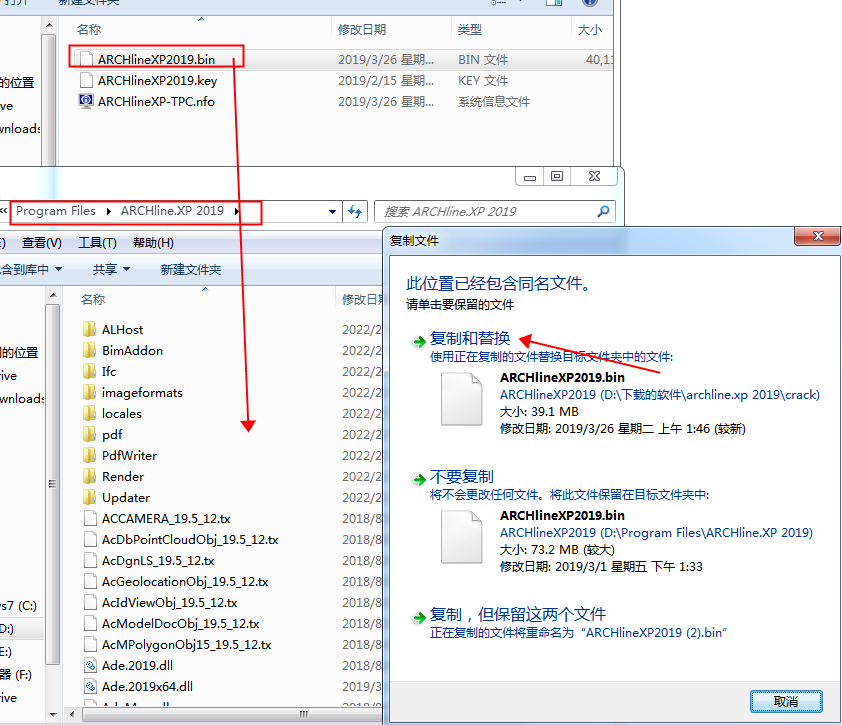This screenshot has width=842, height=725.
Task: Select Ade.2019x64.dll file
Action: click(x=147, y=686)
